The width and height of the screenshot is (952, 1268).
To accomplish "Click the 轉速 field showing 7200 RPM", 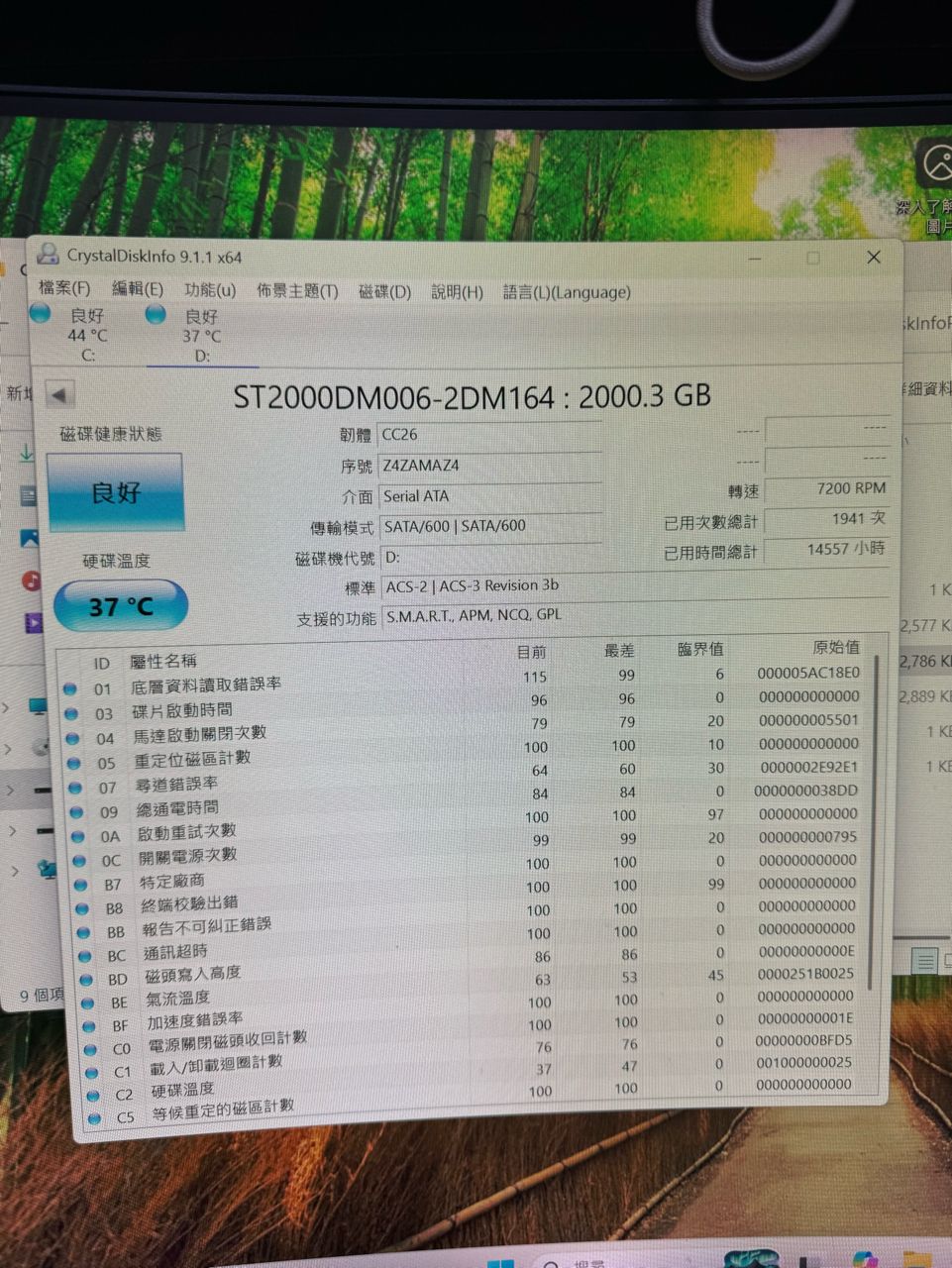I will [827, 488].
